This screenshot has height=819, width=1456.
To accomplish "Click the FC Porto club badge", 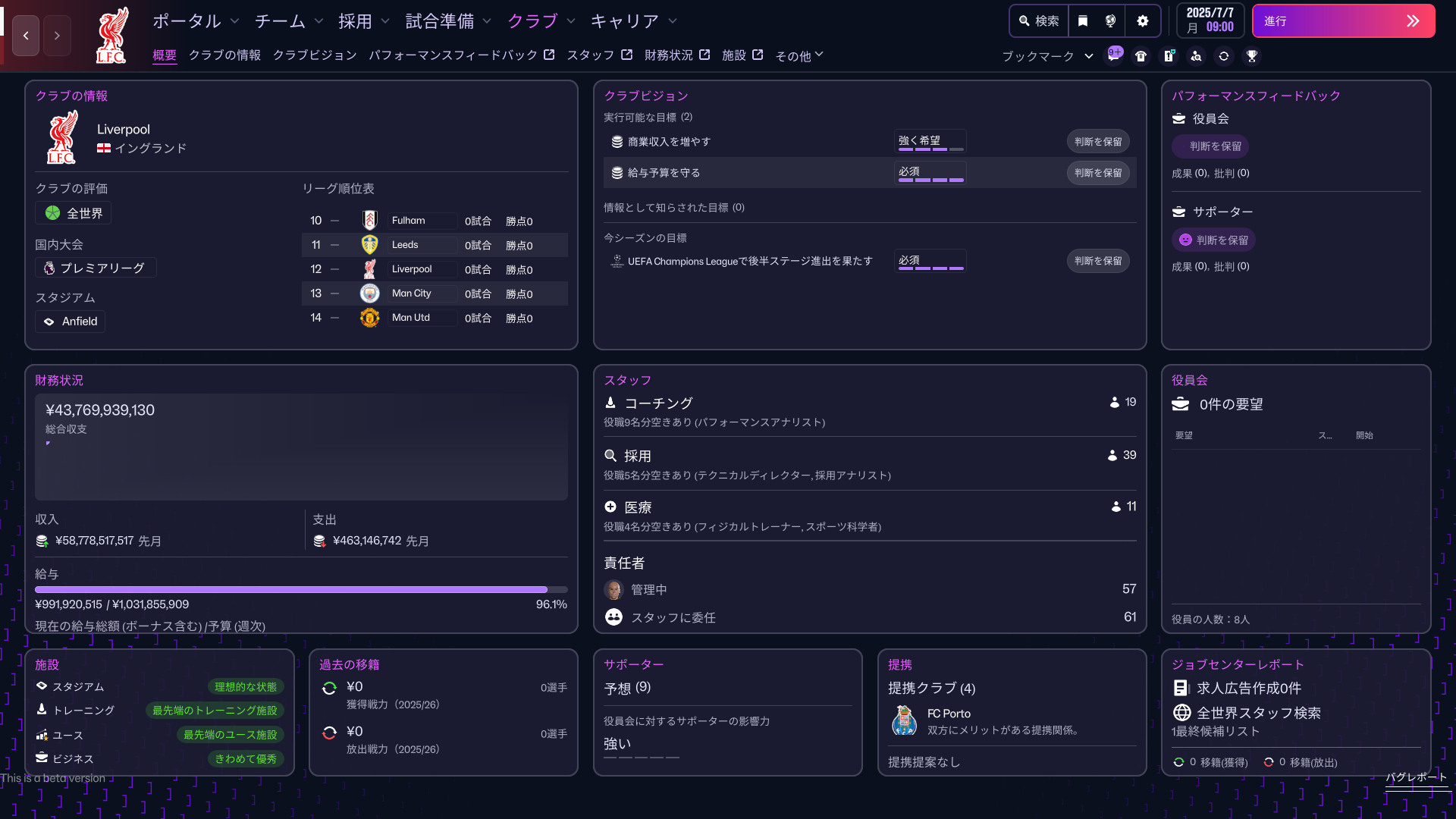I will coord(904,720).
